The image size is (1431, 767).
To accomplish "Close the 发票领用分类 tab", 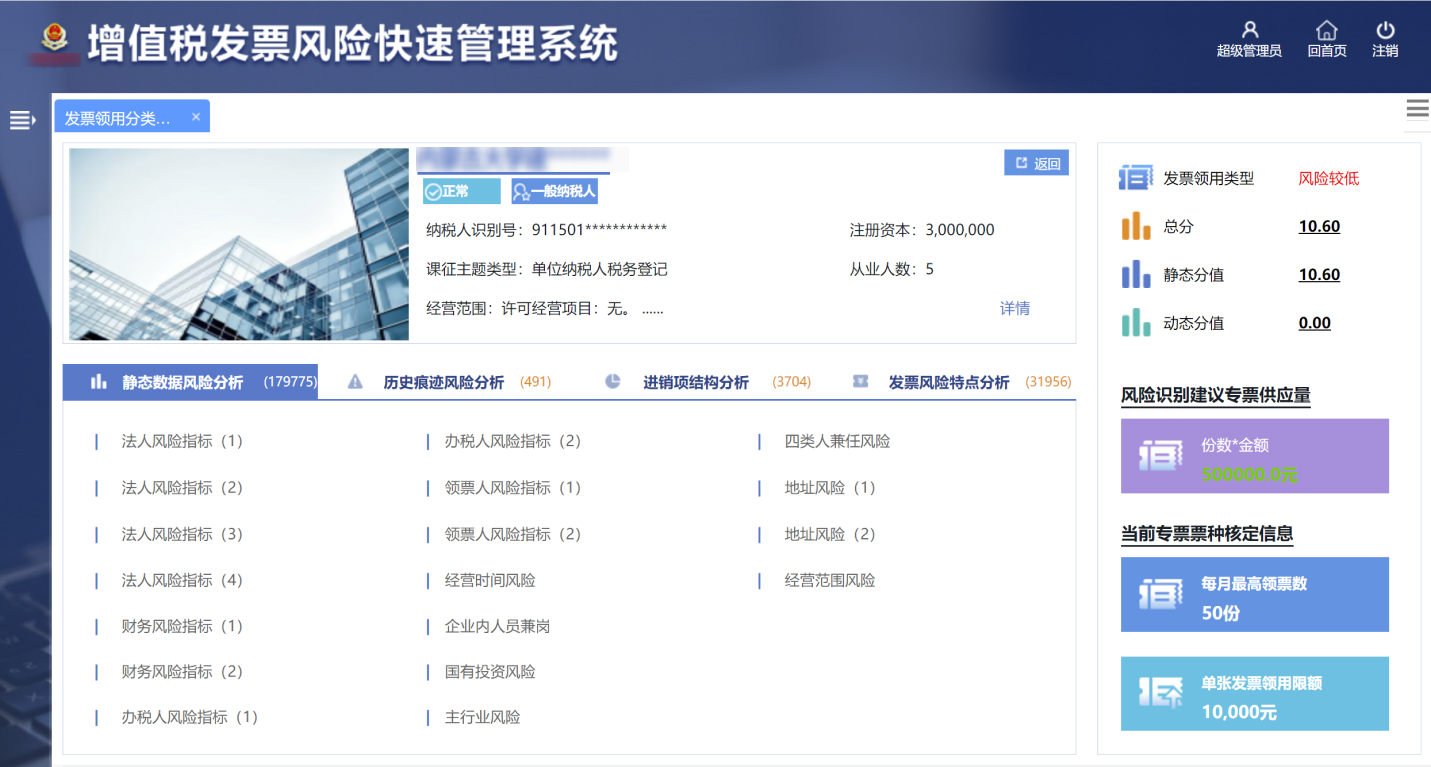I will [x=196, y=117].
